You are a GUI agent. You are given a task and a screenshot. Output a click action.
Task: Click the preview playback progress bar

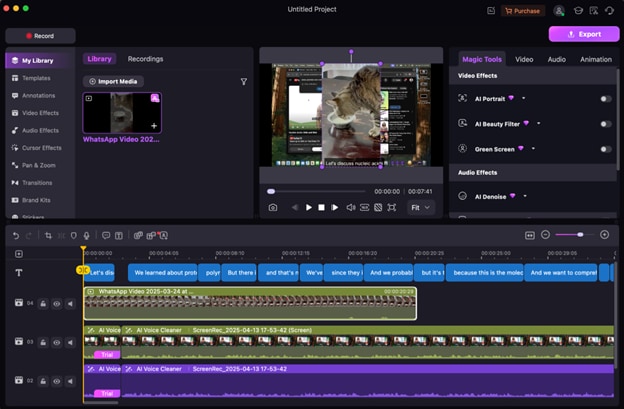(316, 191)
